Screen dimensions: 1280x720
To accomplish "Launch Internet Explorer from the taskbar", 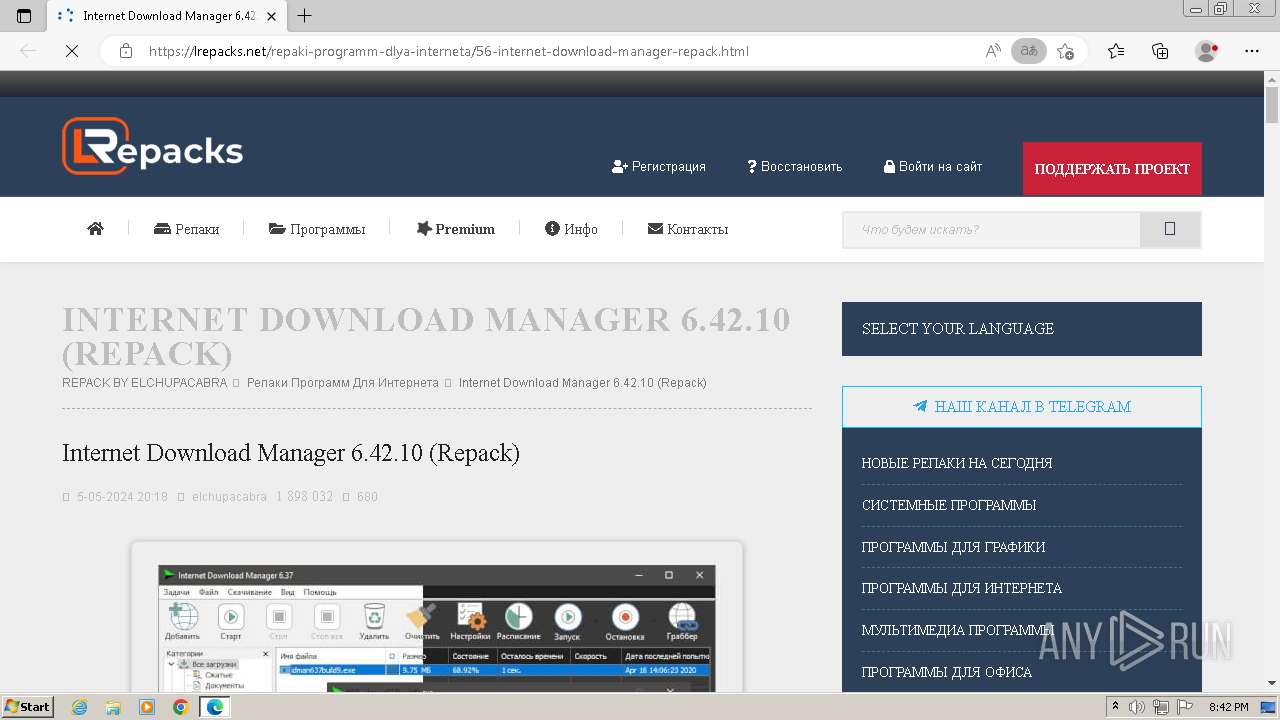I will tap(80, 707).
